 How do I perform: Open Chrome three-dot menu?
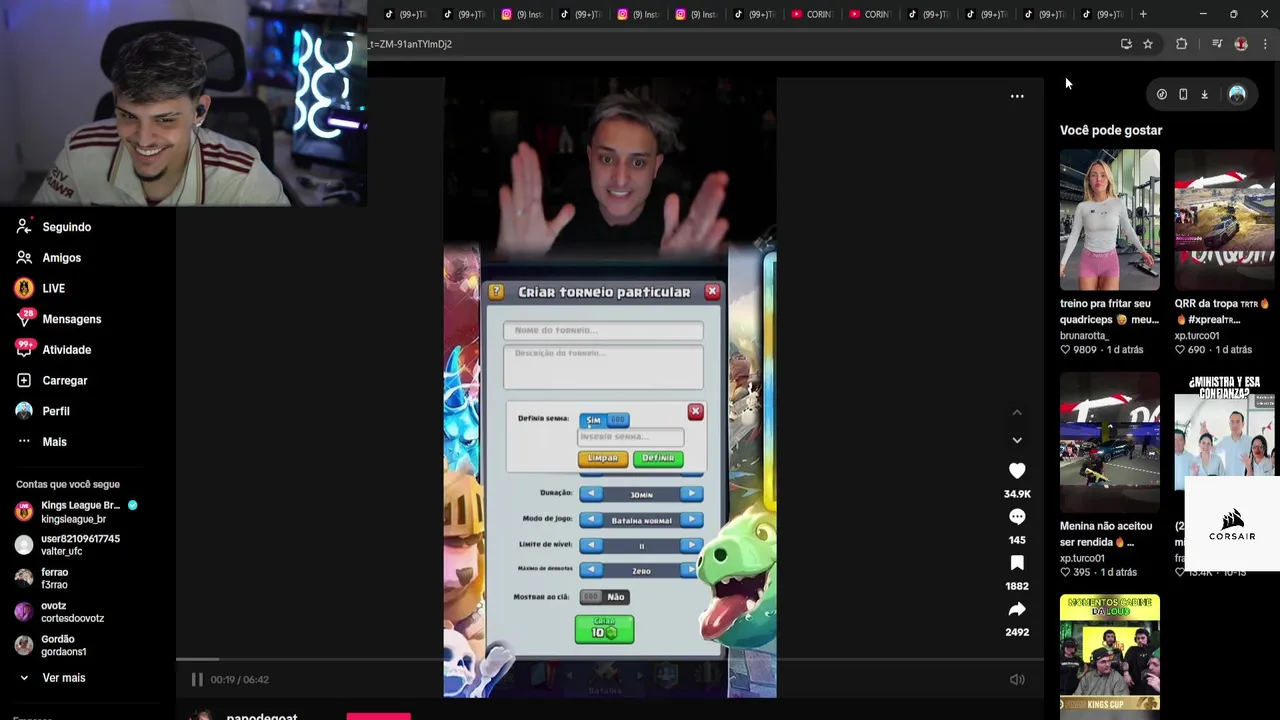(1265, 44)
